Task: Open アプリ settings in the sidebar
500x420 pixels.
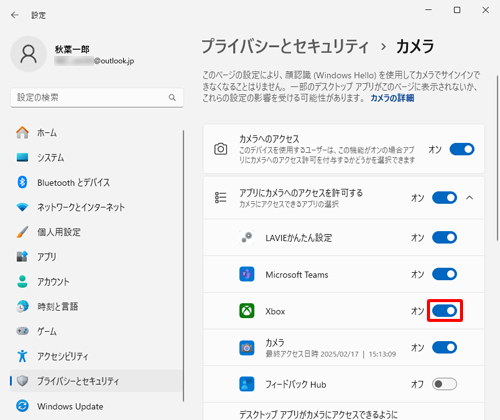Action: pos(97,257)
